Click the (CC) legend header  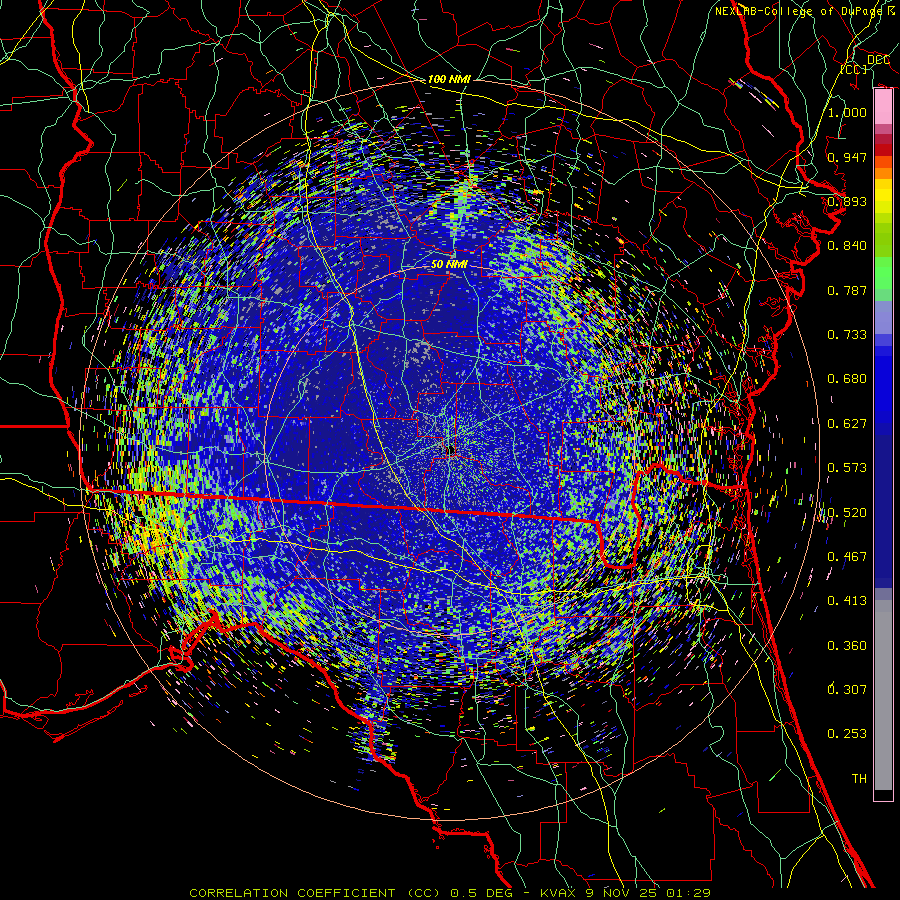coord(854,69)
